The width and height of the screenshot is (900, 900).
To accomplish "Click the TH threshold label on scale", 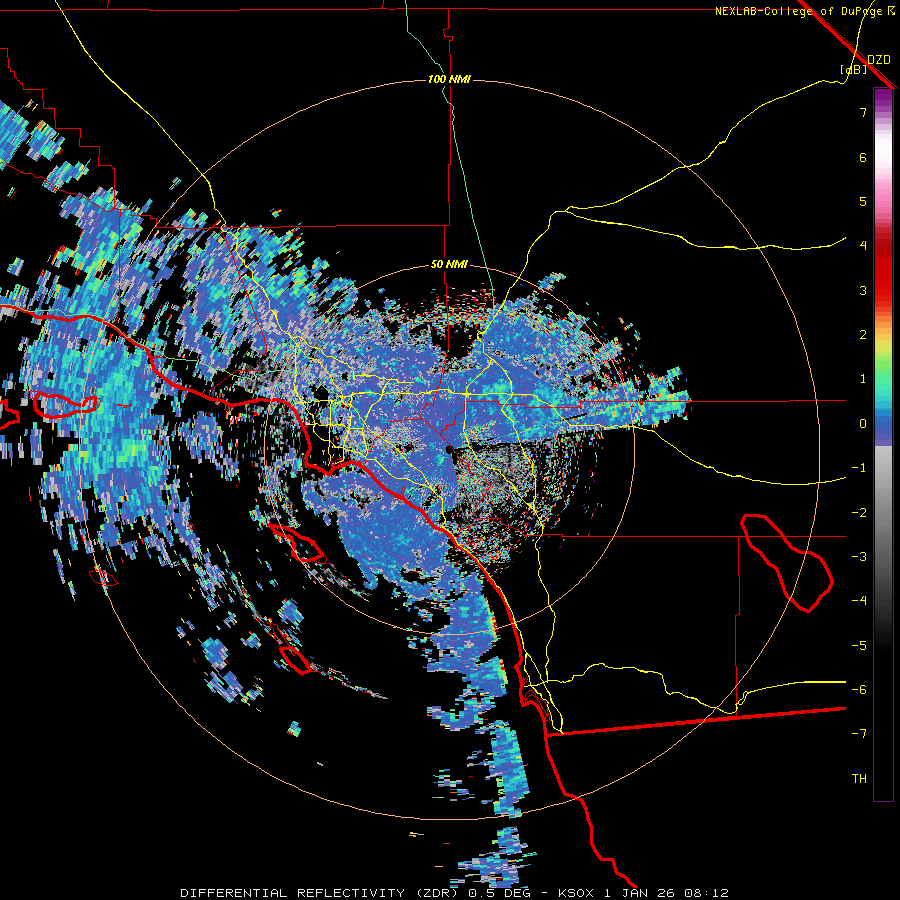I will pyautogui.click(x=859, y=779).
